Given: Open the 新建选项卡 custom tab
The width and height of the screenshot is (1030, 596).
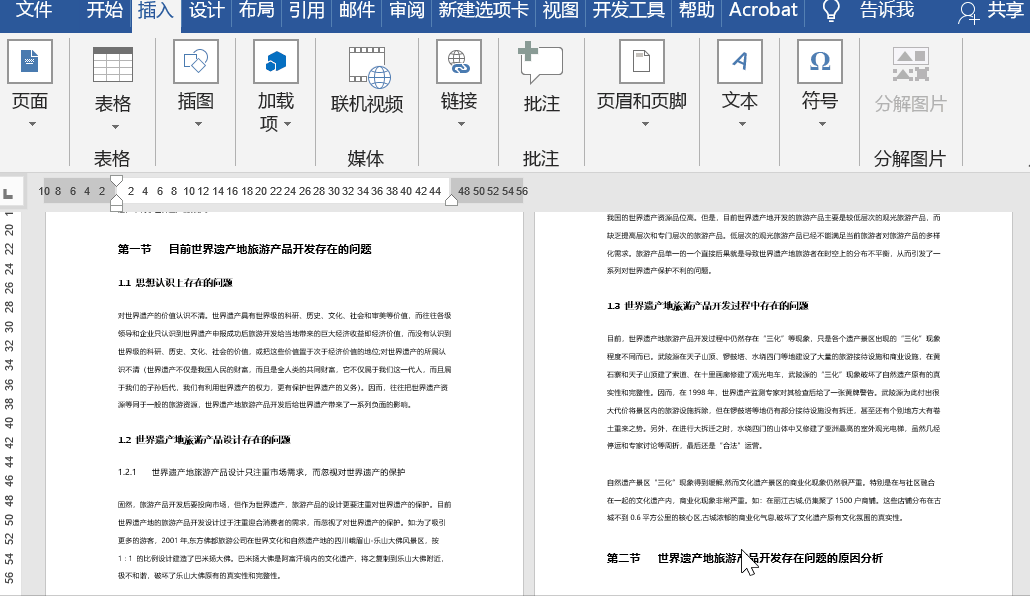Looking at the screenshot, I should 483,10.
